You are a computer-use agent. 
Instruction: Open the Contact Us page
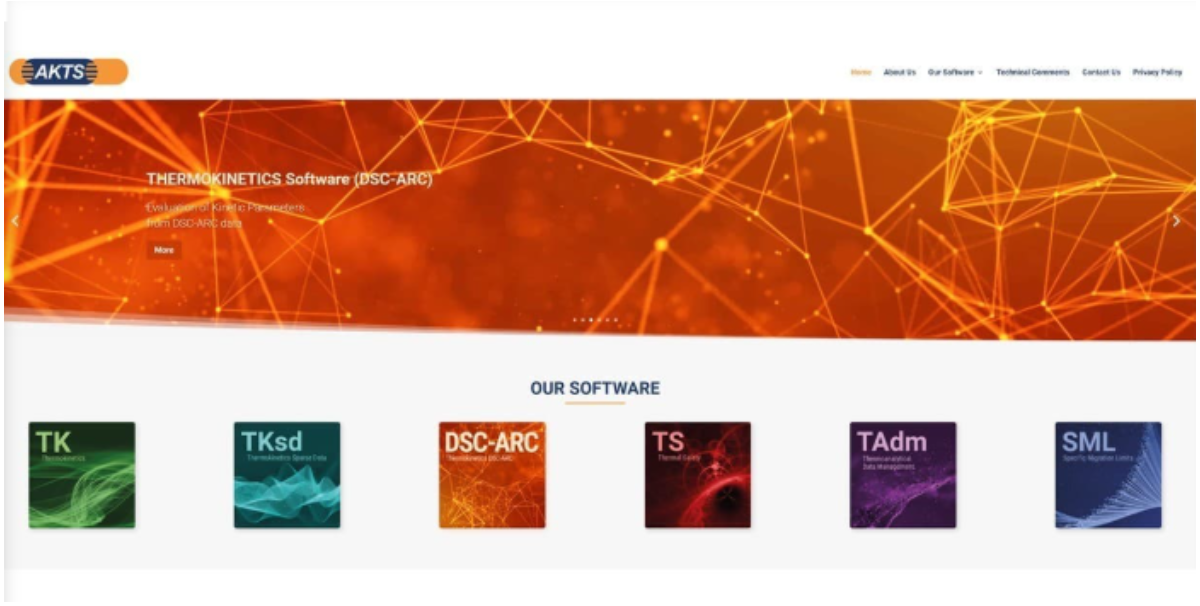1101,73
